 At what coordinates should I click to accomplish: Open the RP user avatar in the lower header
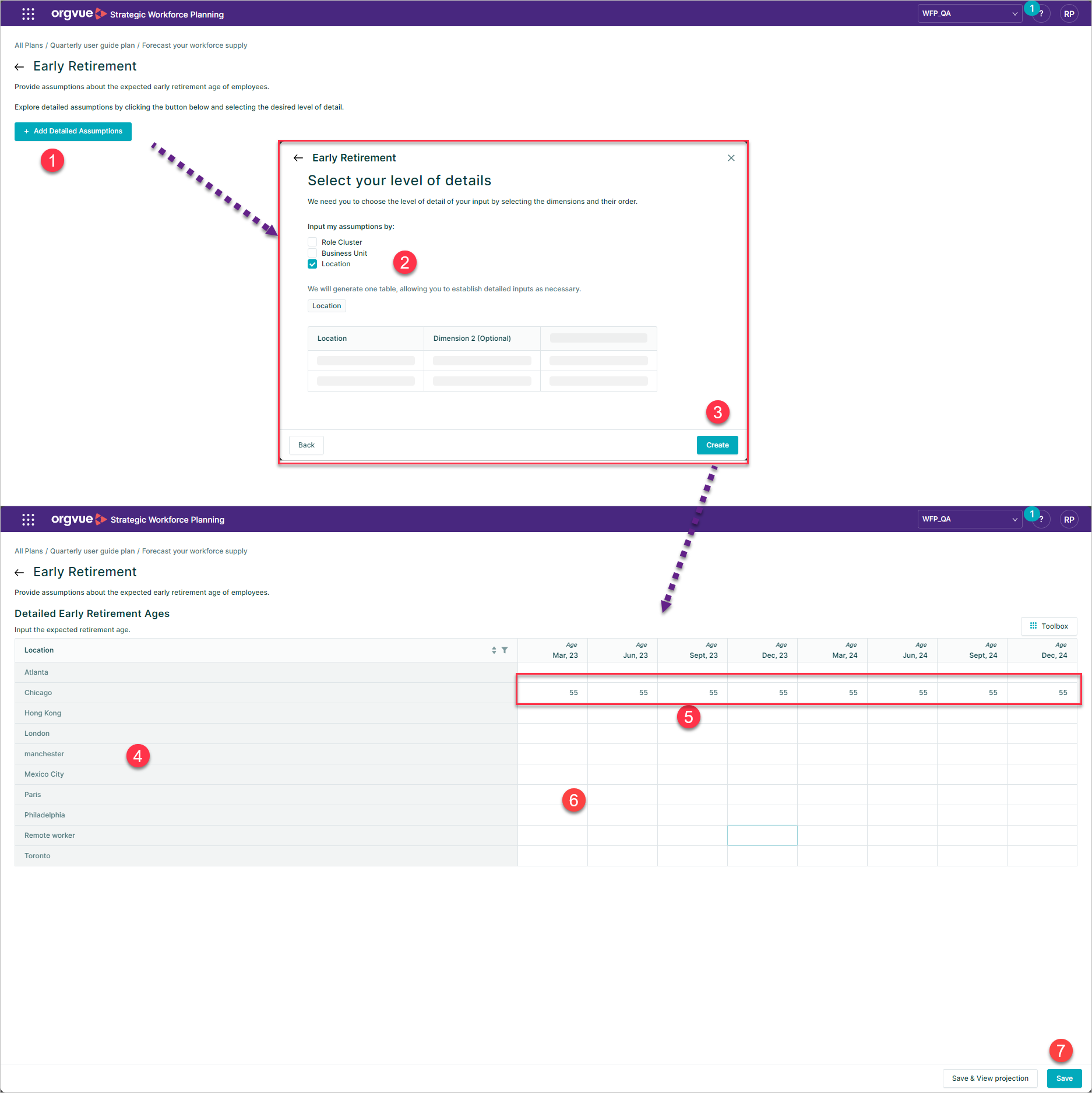[1069, 520]
